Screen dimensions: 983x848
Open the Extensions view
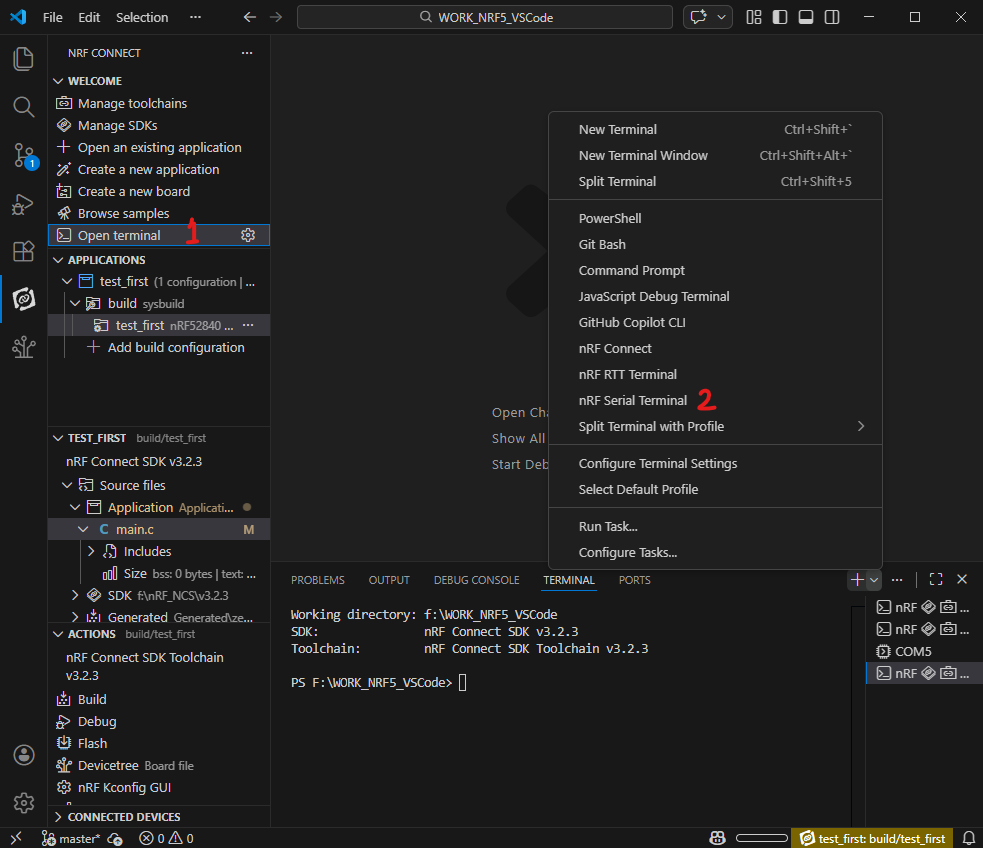tap(23, 251)
